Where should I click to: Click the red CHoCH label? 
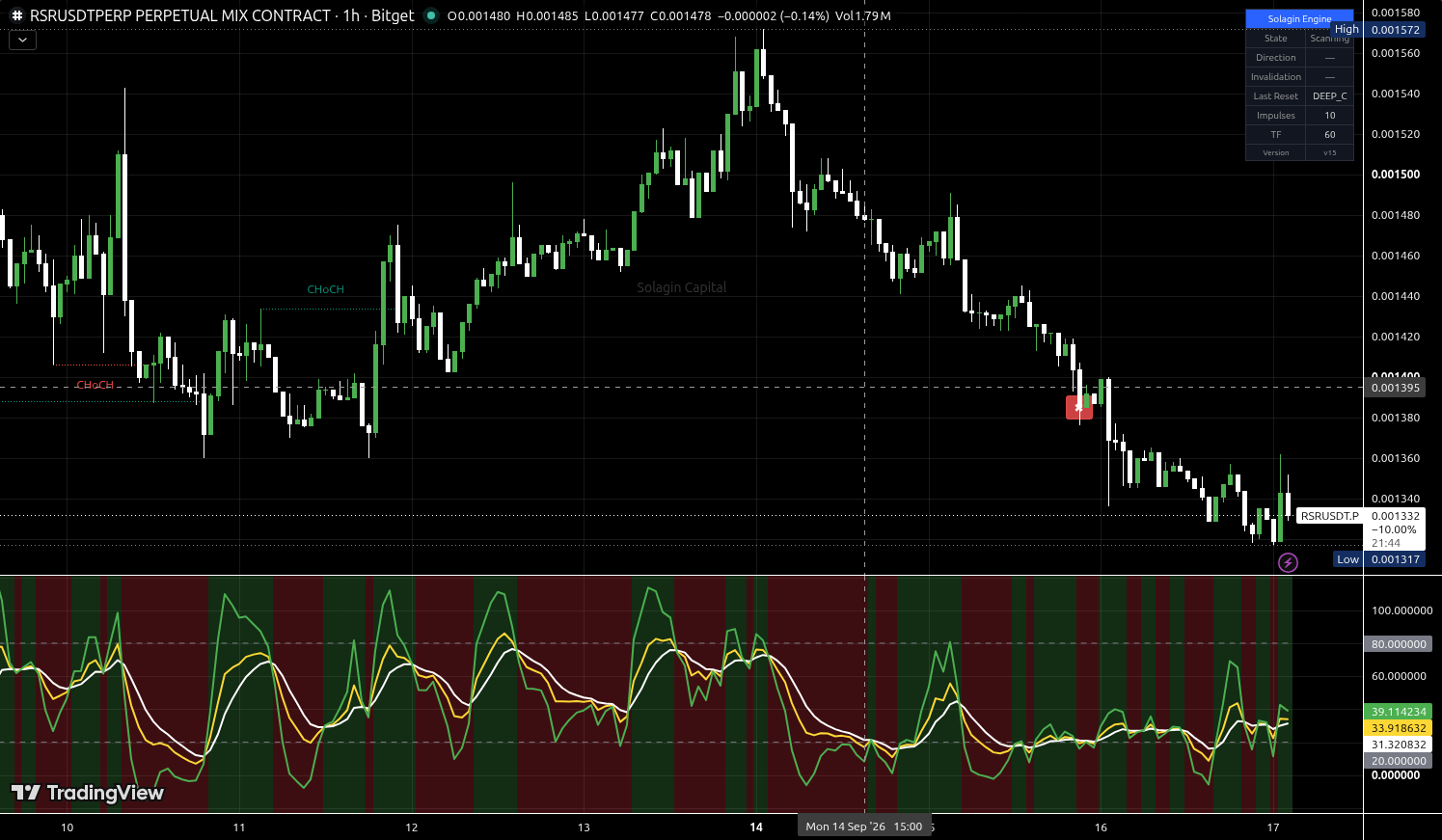[x=95, y=385]
